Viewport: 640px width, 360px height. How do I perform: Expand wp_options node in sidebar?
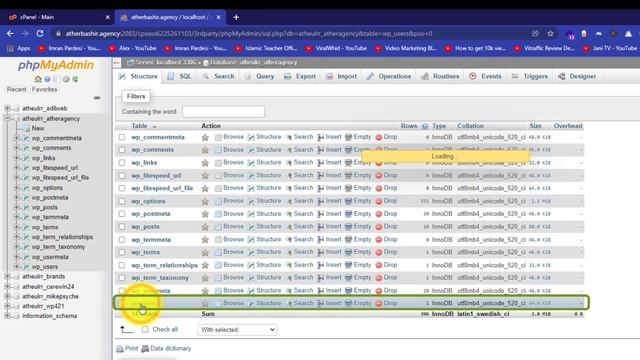click(x=17, y=188)
